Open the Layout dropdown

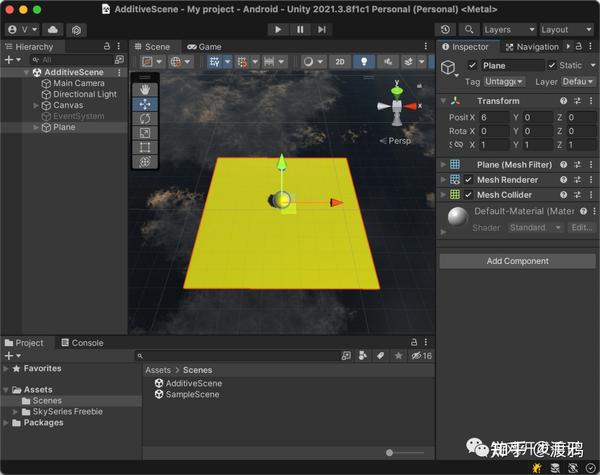(x=566, y=29)
